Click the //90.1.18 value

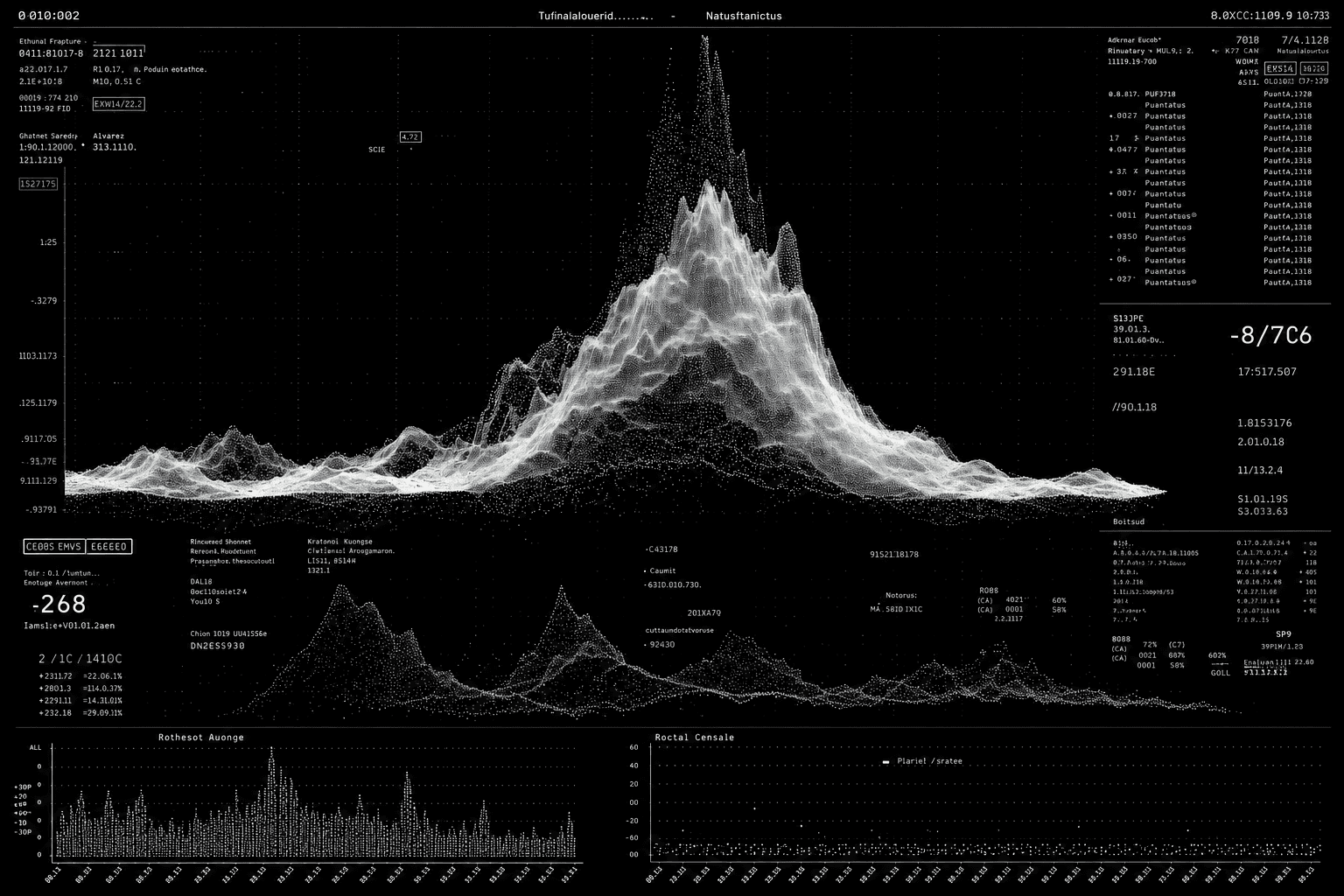(x=1134, y=407)
